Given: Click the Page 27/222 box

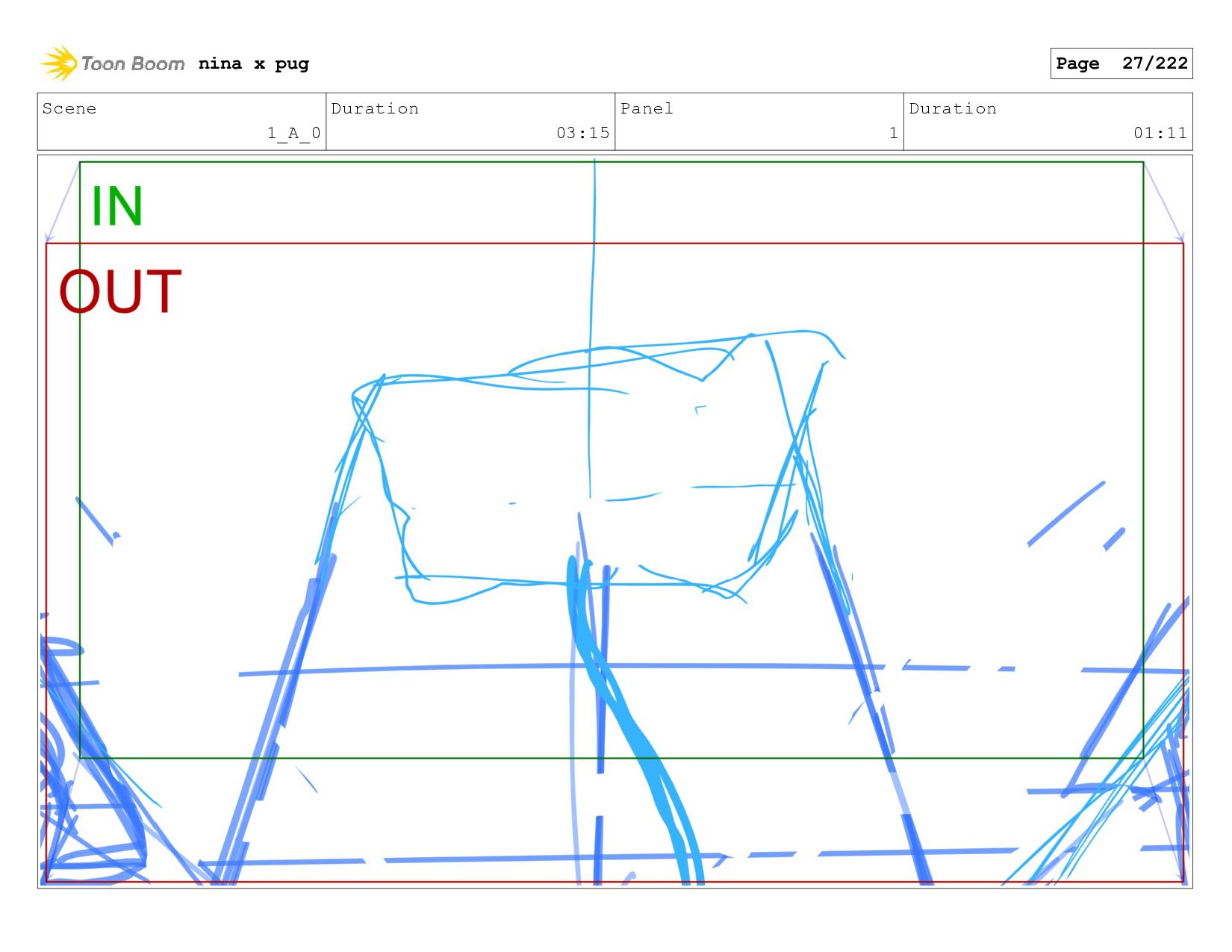Looking at the screenshot, I should (1121, 63).
